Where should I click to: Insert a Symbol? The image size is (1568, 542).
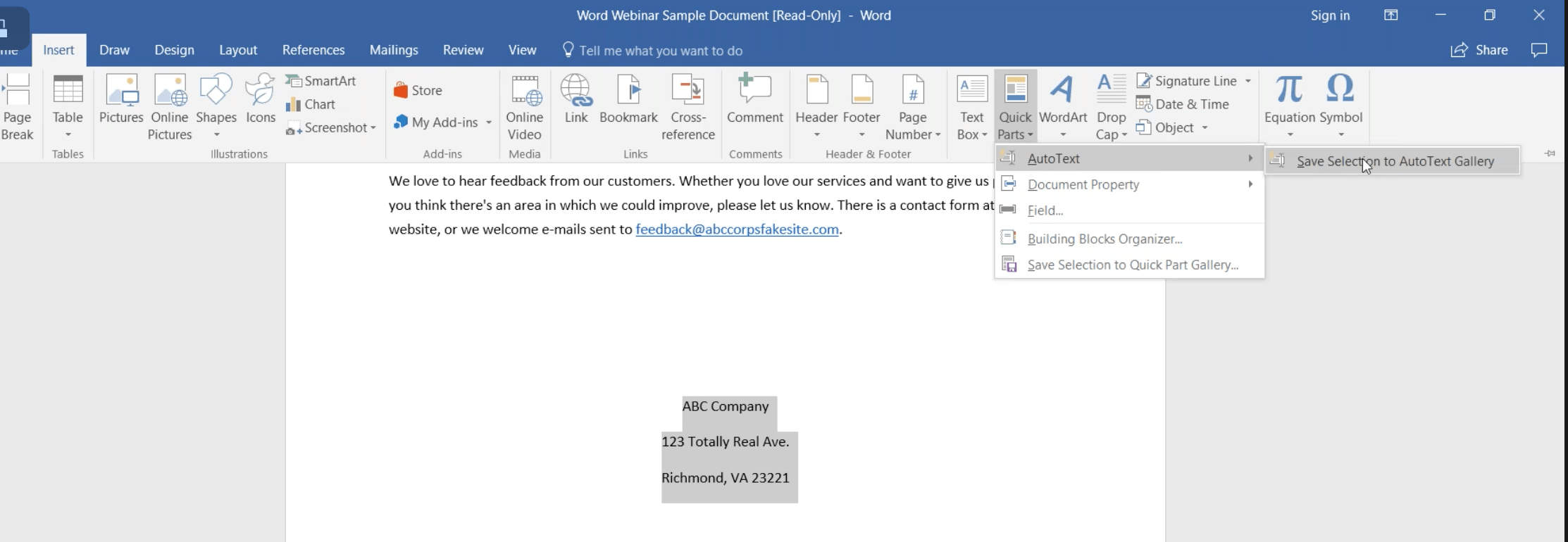pyautogui.click(x=1341, y=107)
